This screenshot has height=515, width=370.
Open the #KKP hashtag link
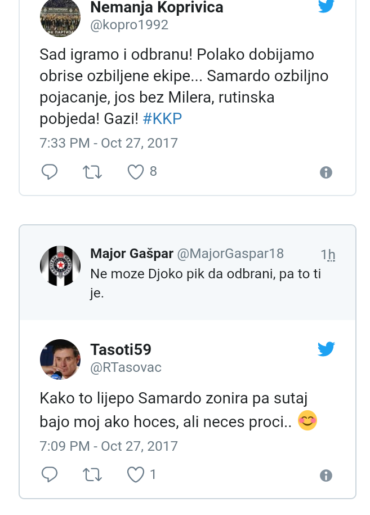pos(162,119)
